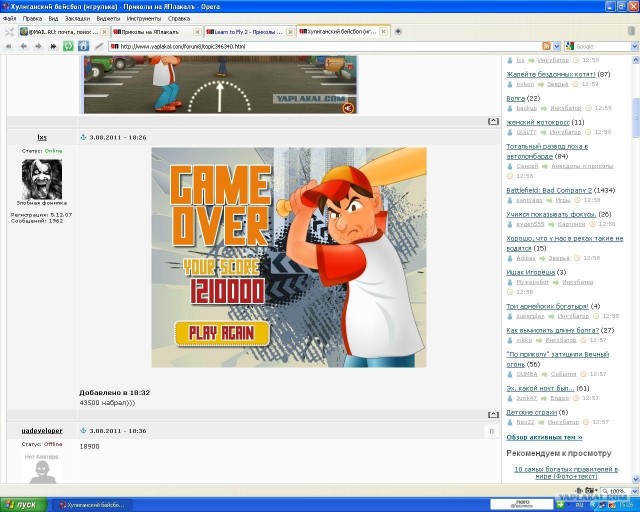The width and height of the screenshot is (640, 512).
Task: Open the Инструменты menu
Action: 144,18
